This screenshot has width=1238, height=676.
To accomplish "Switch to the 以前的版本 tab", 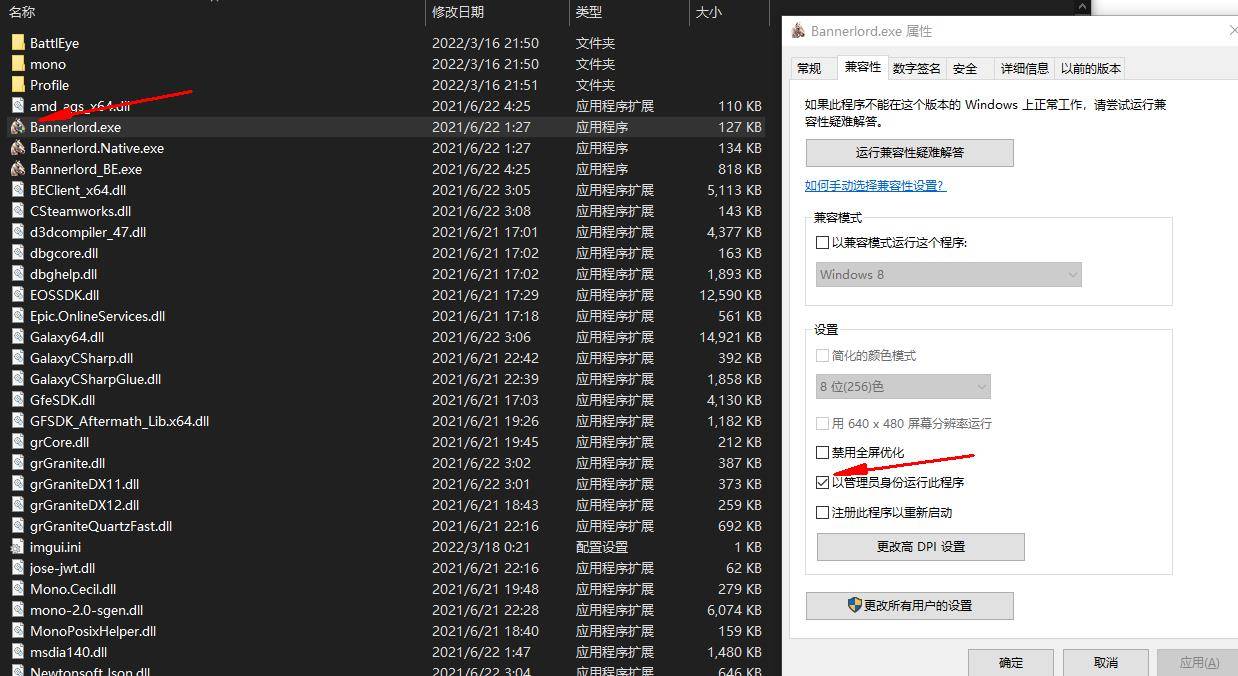I will point(1091,69).
